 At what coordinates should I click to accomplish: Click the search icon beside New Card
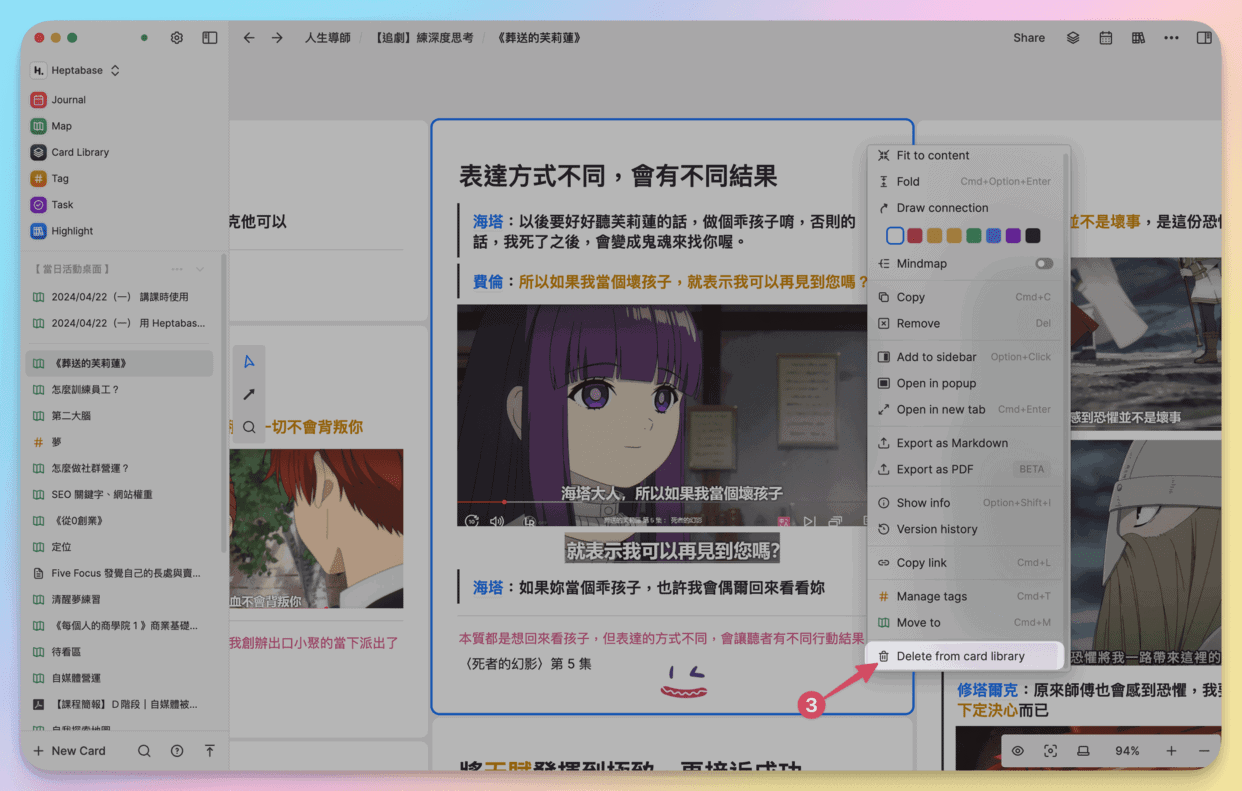(x=144, y=751)
